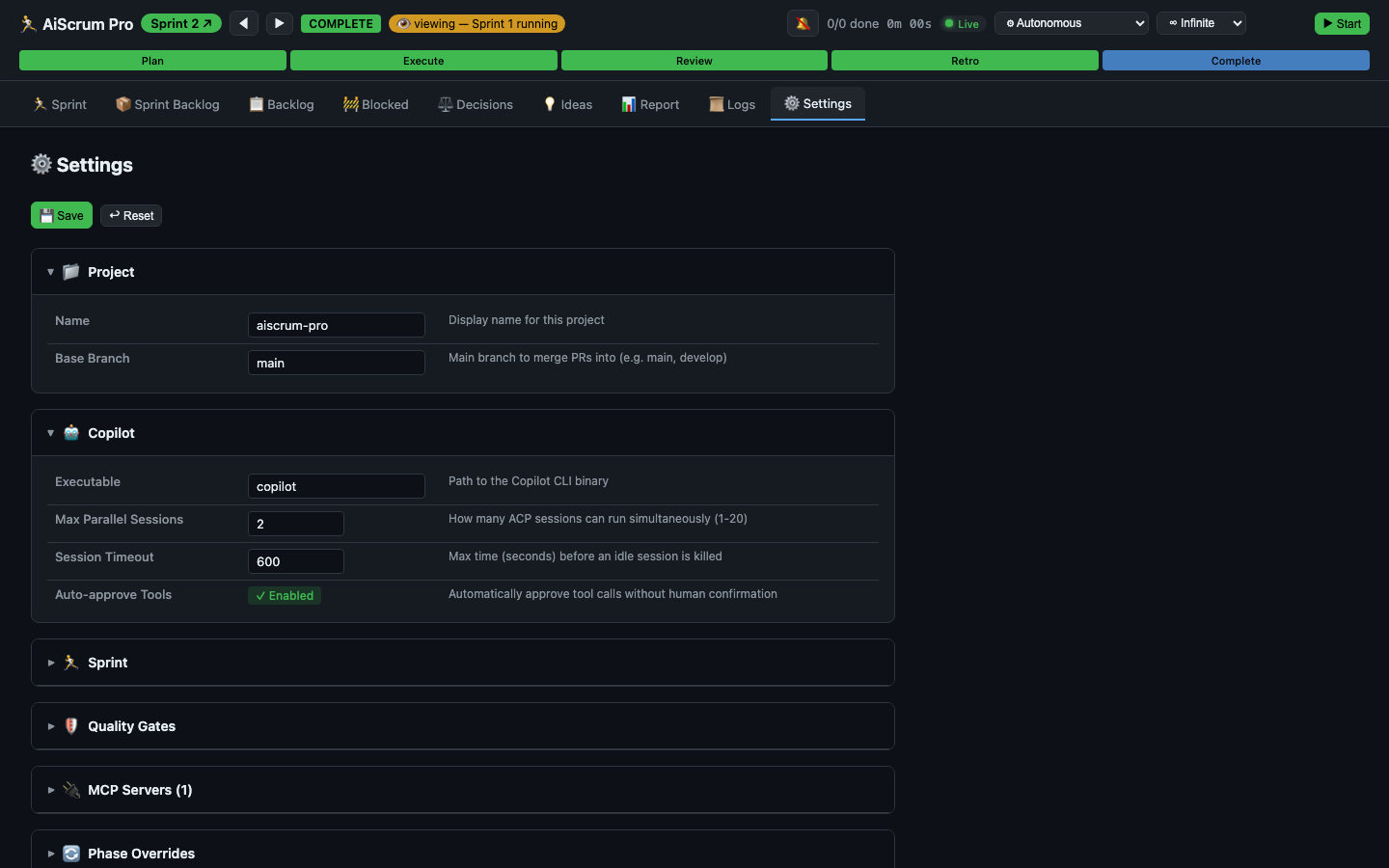1389x868 pixels.
Task: Click the Session Timeout input field
Action: [x=296, y=561]
